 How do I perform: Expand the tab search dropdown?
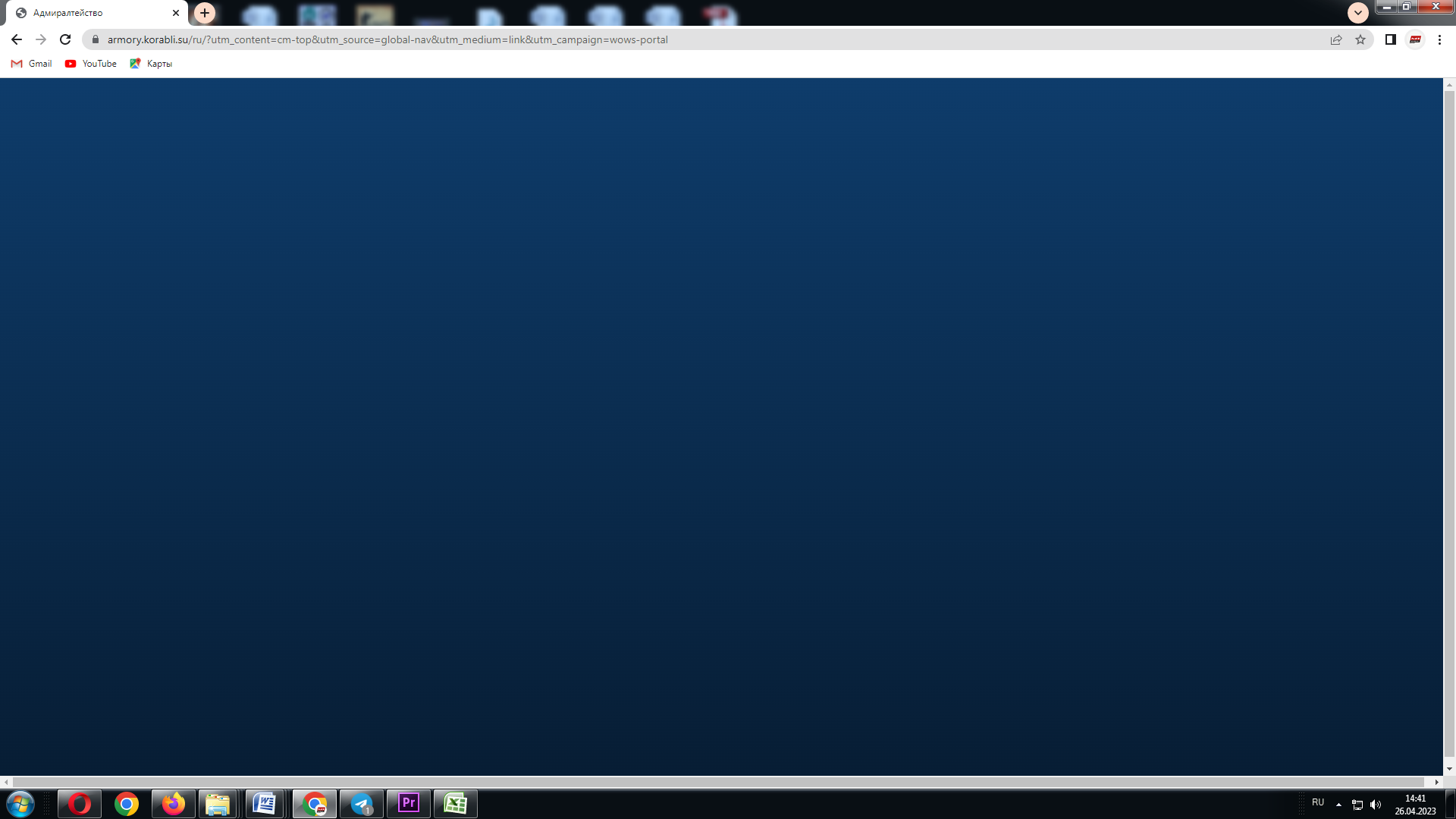(1358, 13)
